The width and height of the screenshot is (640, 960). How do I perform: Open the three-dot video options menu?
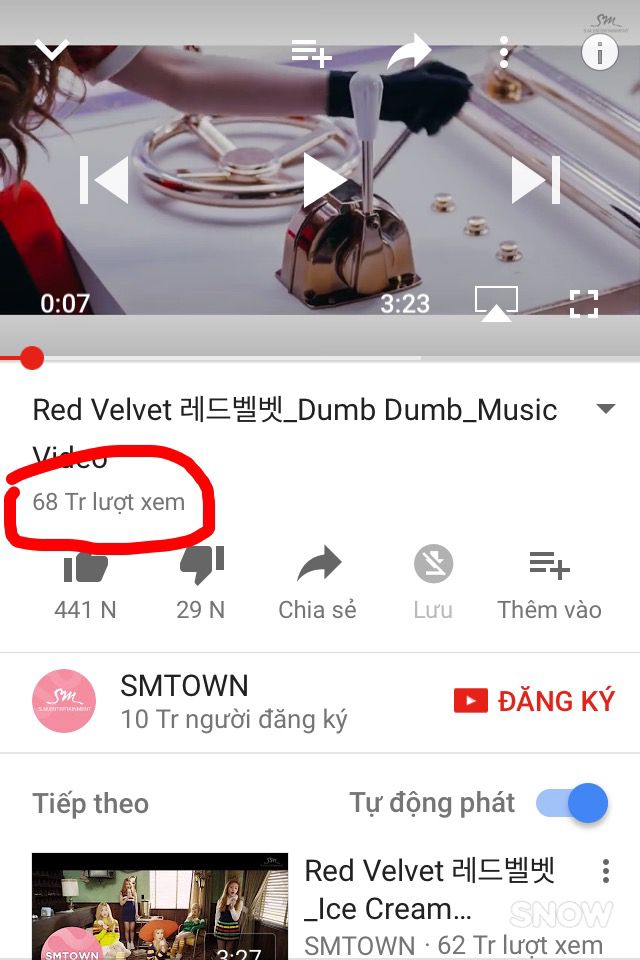(x=503, y=52)
